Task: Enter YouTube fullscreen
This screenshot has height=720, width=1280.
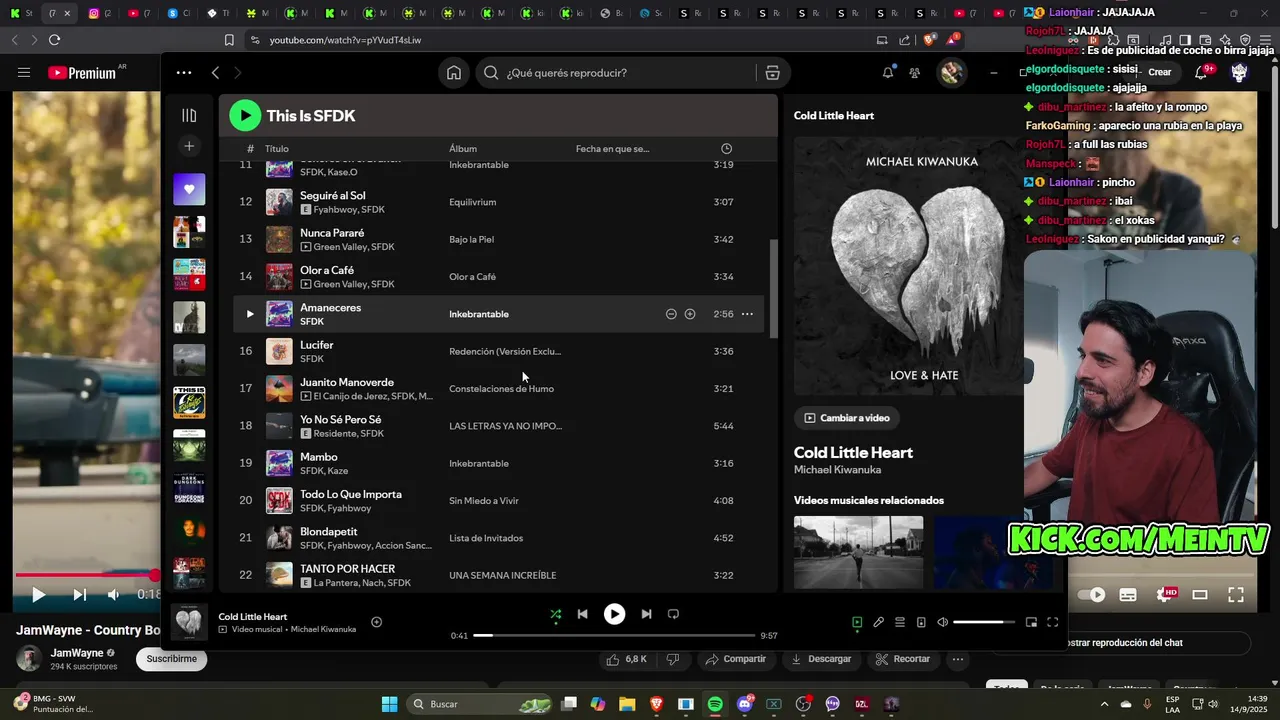Action: coord(1236,594)
